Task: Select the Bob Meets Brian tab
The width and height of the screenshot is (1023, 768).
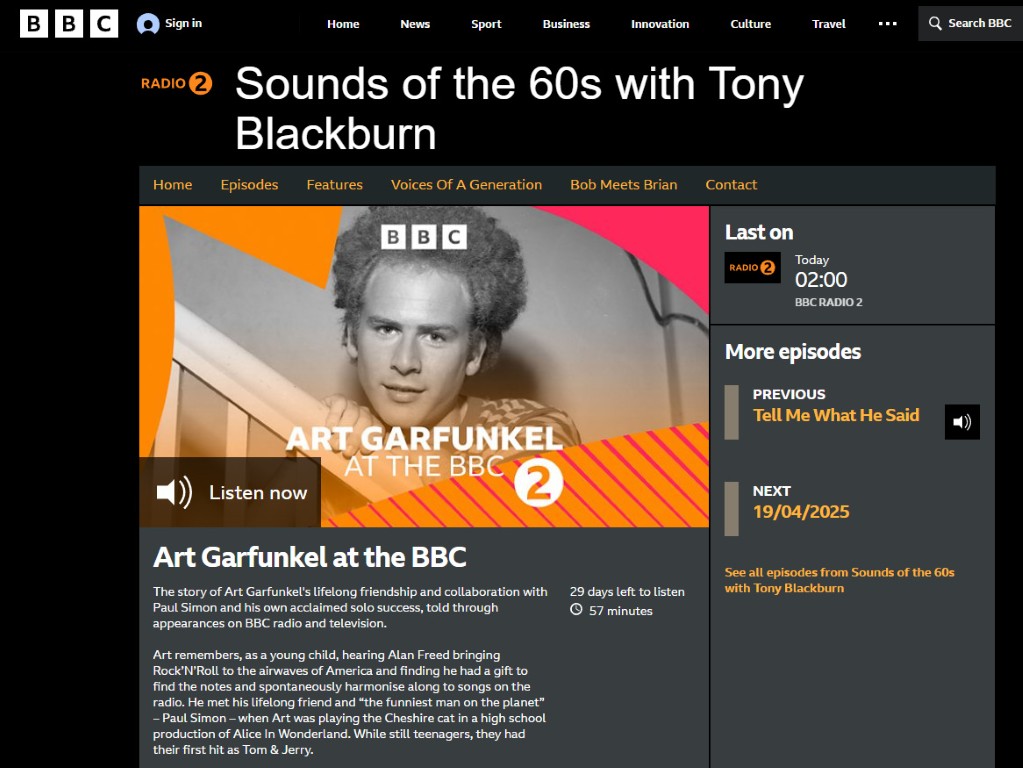Action: tap(624, 185)
